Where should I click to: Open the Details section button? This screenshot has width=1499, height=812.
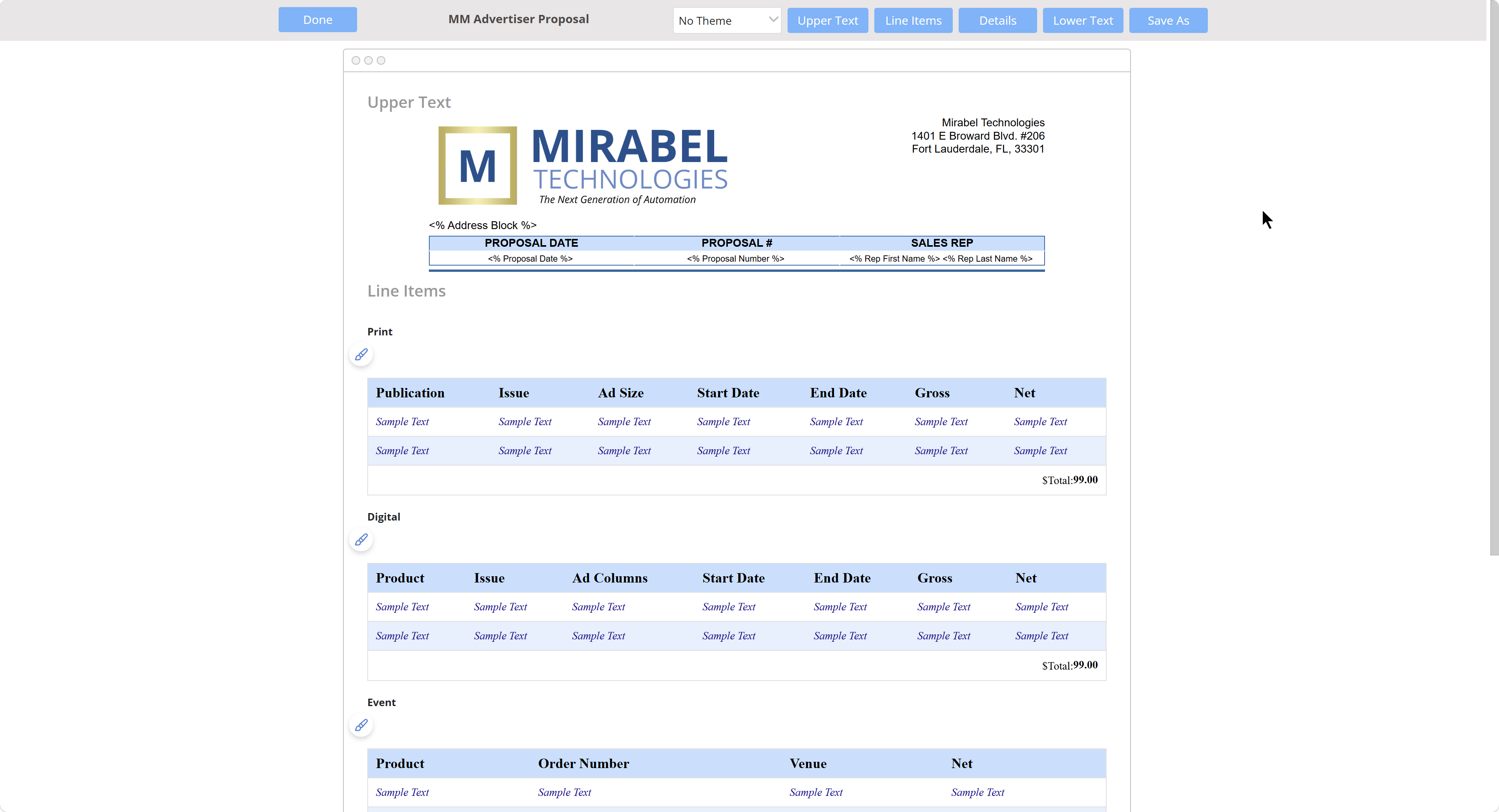tap(998, 20)
